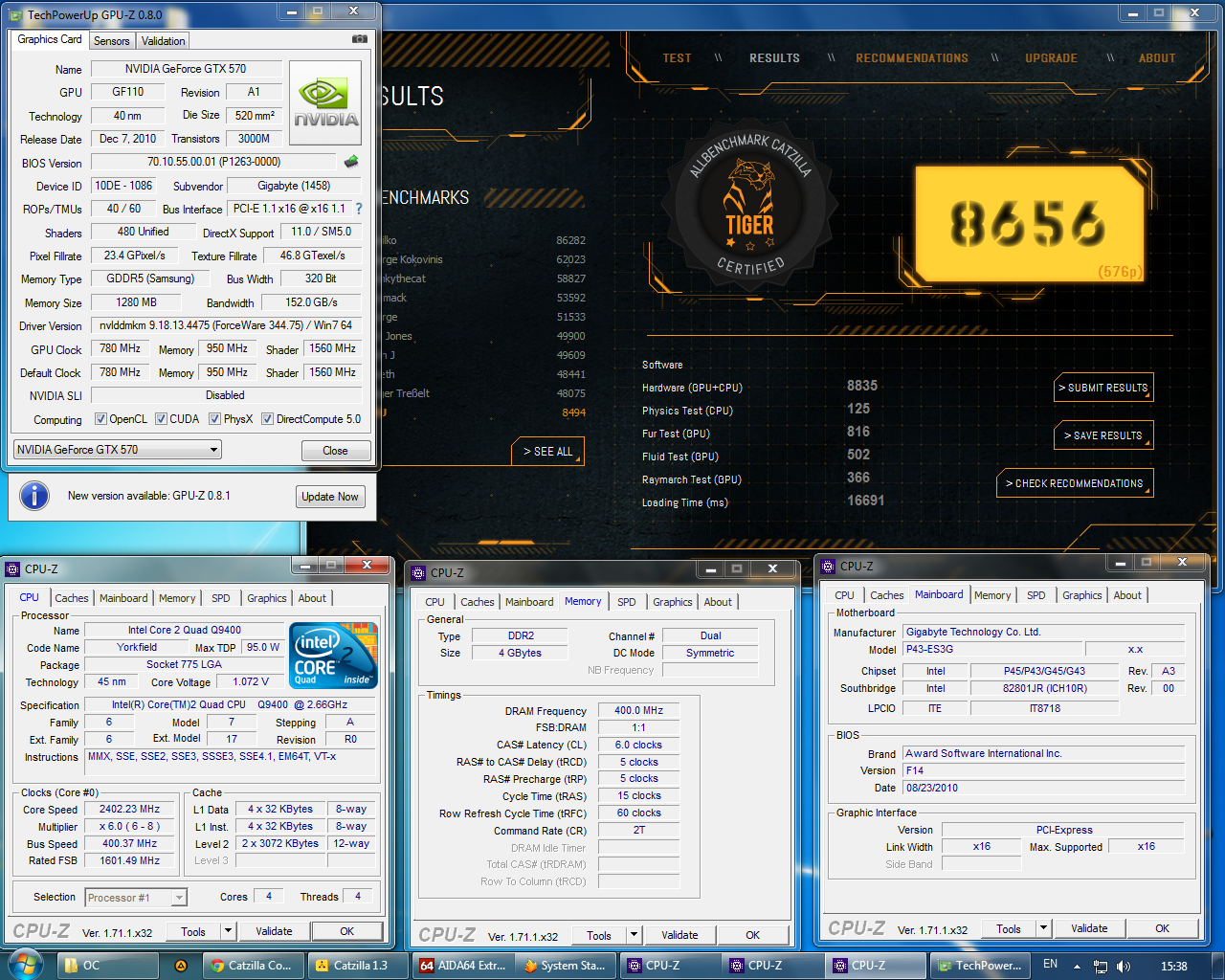Click SUBMIT RESULTS in Catzilla

pyautogui.click(x=1103, y=388)
